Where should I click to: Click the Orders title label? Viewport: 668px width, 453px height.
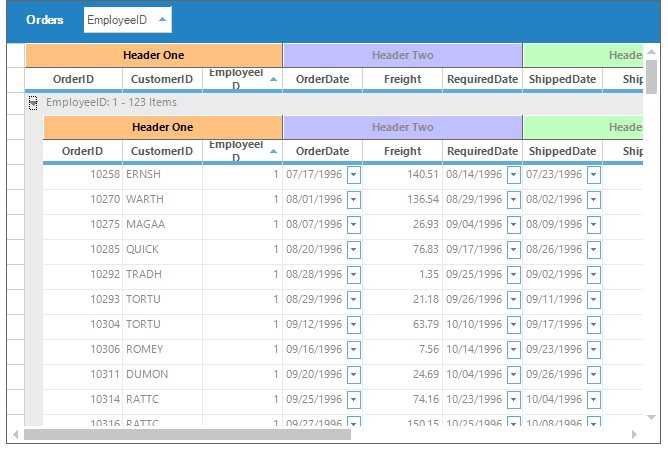45,20
